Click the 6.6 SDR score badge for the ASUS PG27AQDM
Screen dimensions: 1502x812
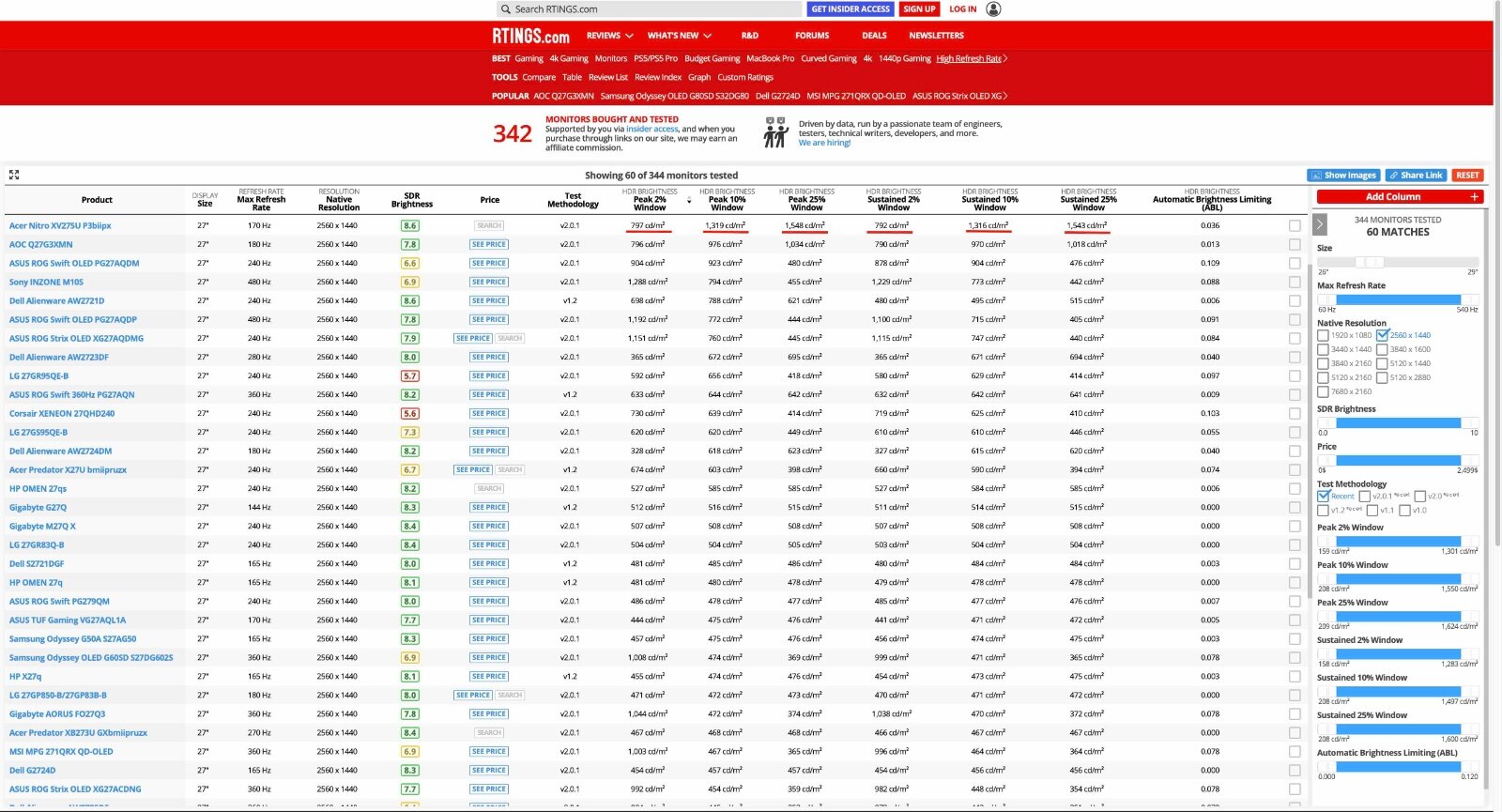click(x=410, y=263)
